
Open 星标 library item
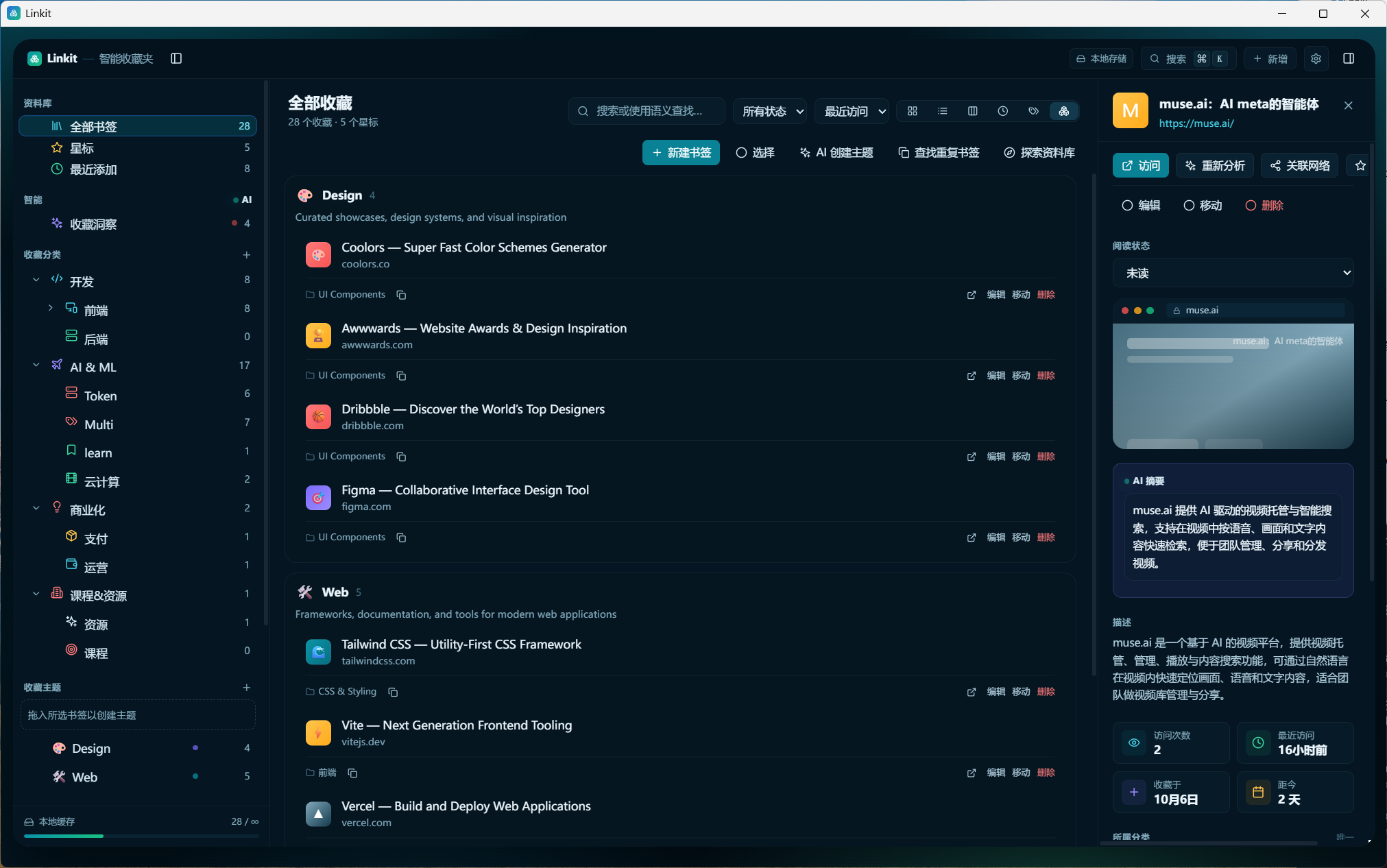tap(138, 148)
